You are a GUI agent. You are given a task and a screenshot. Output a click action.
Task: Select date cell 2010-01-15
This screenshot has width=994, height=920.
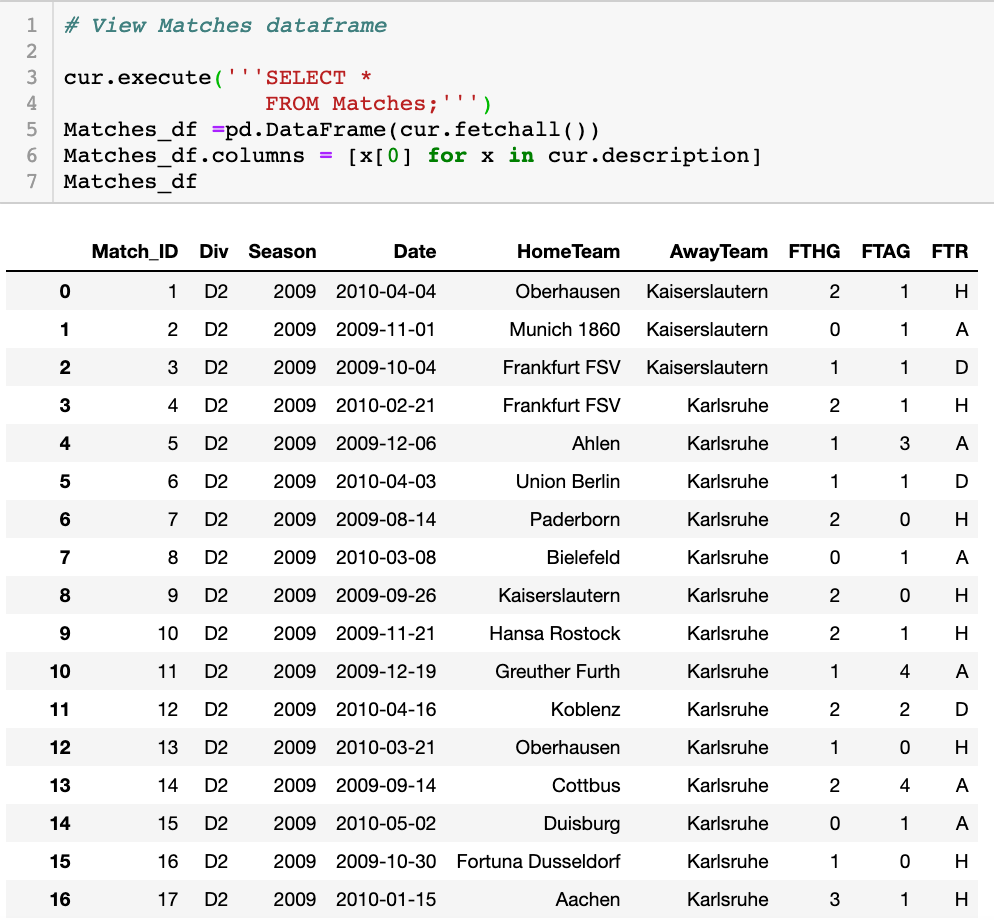(386, 900)
